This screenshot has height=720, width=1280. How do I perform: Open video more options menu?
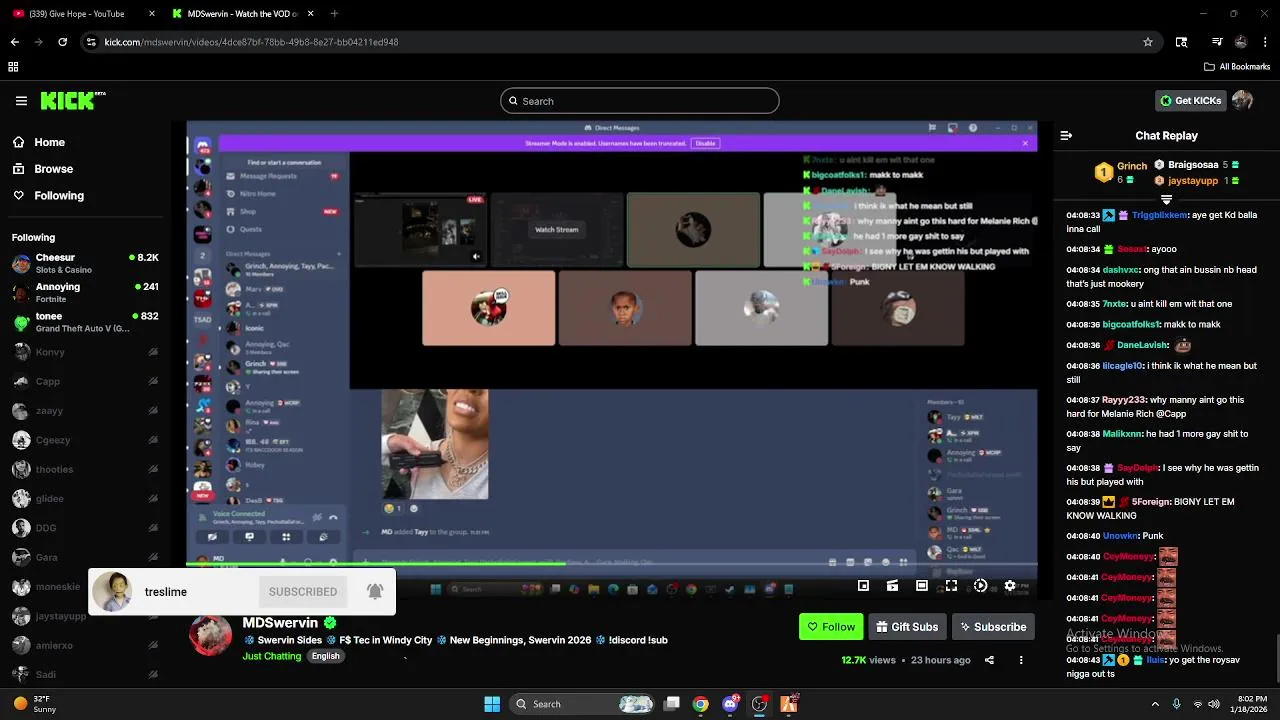pyautogui.click(x=1021, y=660)
